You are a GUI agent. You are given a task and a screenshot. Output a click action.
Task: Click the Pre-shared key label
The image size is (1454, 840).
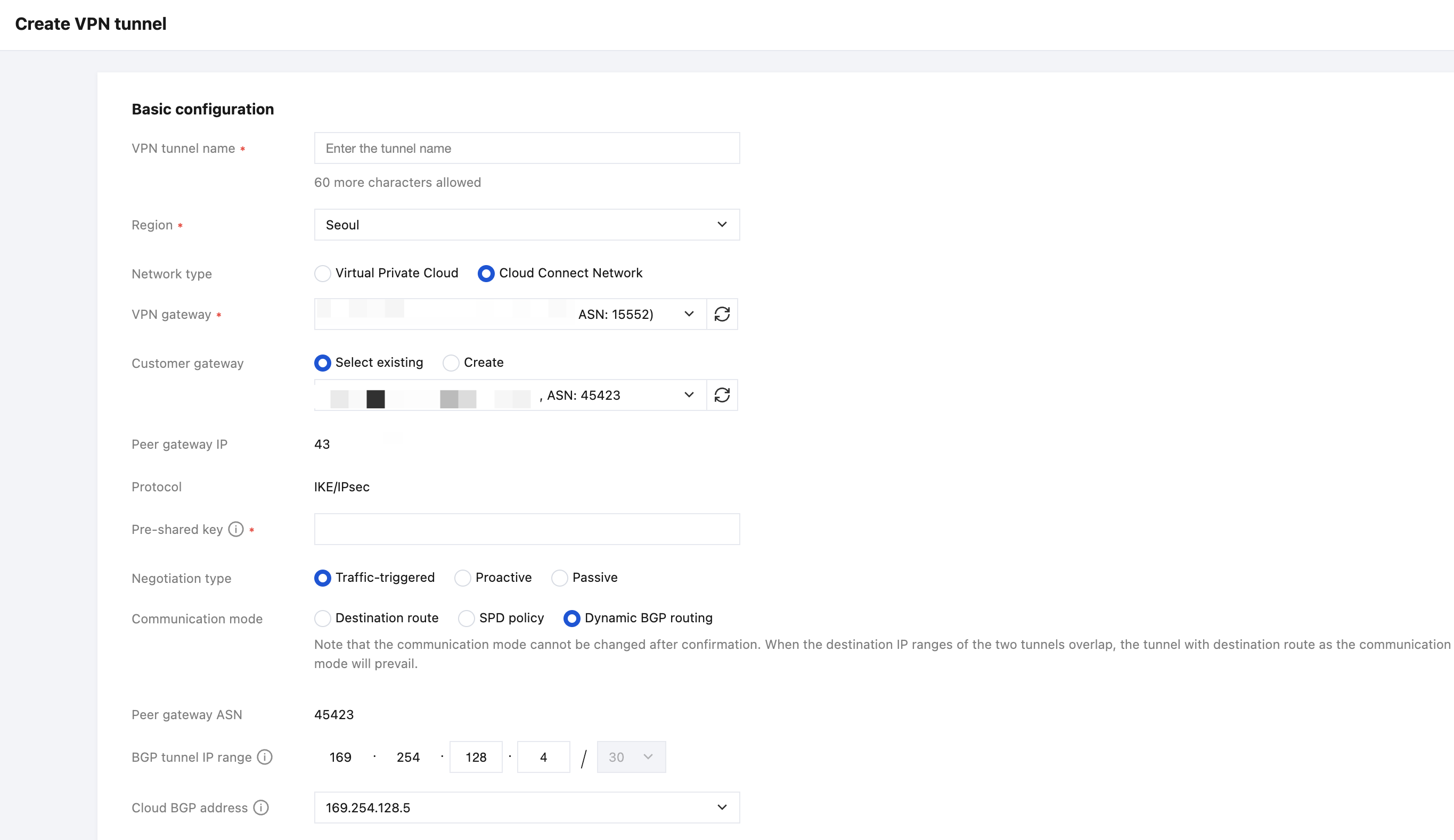pos(177,530)
